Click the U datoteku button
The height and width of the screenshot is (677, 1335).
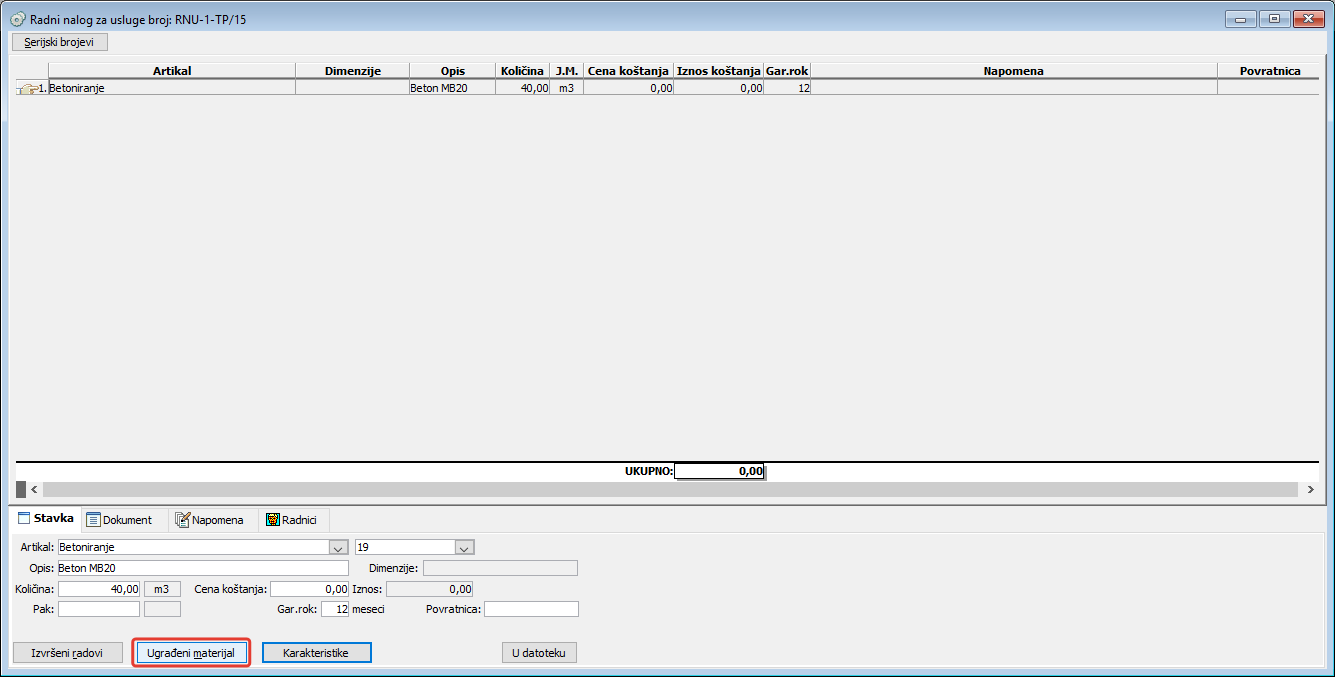click(x=539, y=652)
